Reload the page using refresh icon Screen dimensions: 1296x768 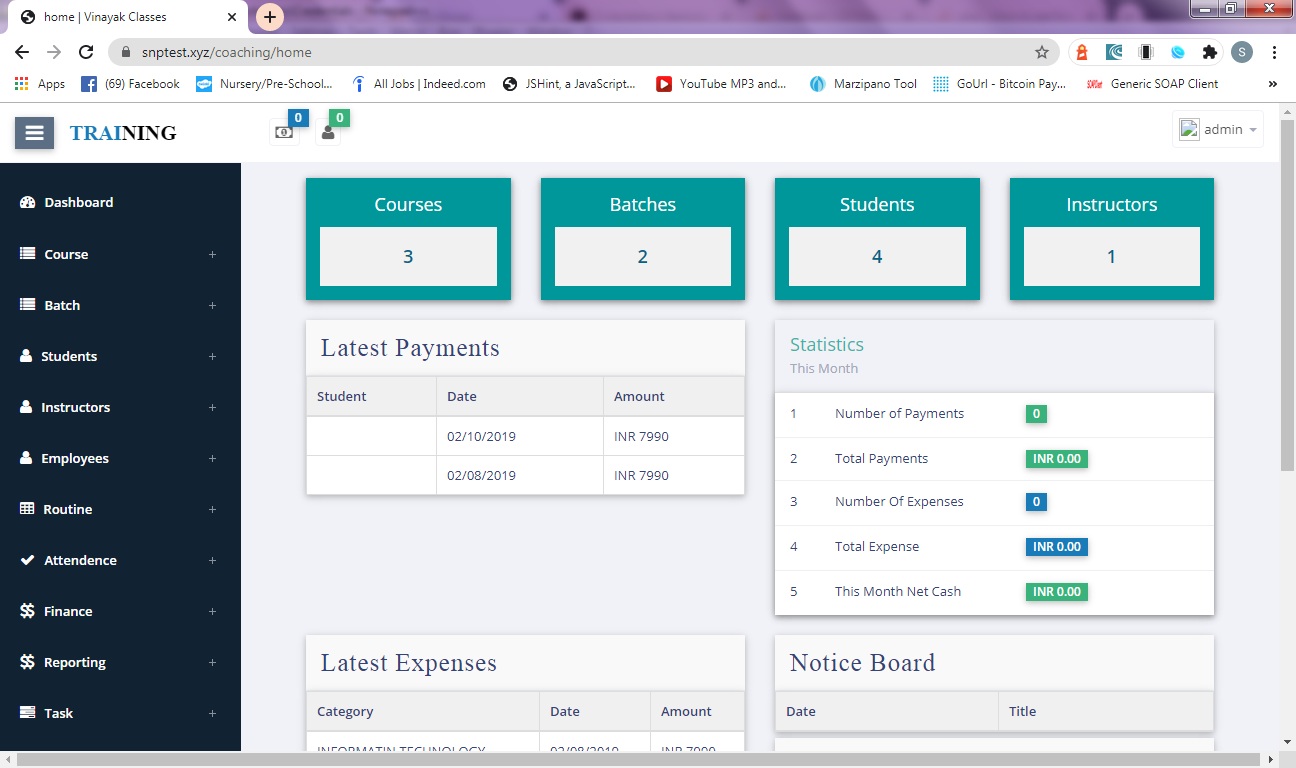point(86,52)
